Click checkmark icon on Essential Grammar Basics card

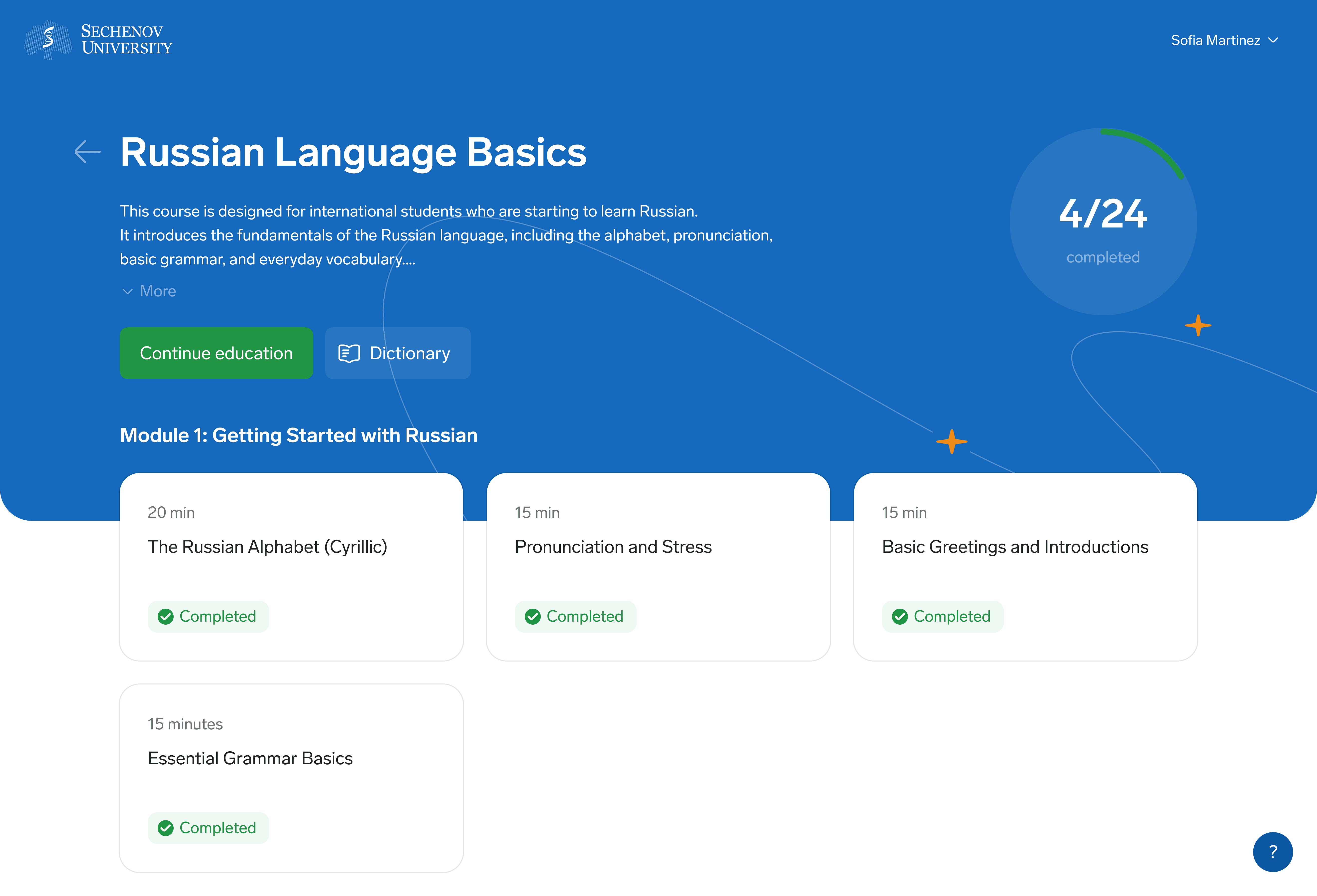165,828
